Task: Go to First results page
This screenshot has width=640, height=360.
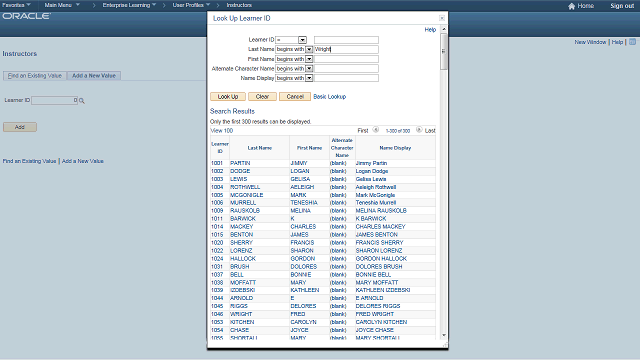Action: 363,131
